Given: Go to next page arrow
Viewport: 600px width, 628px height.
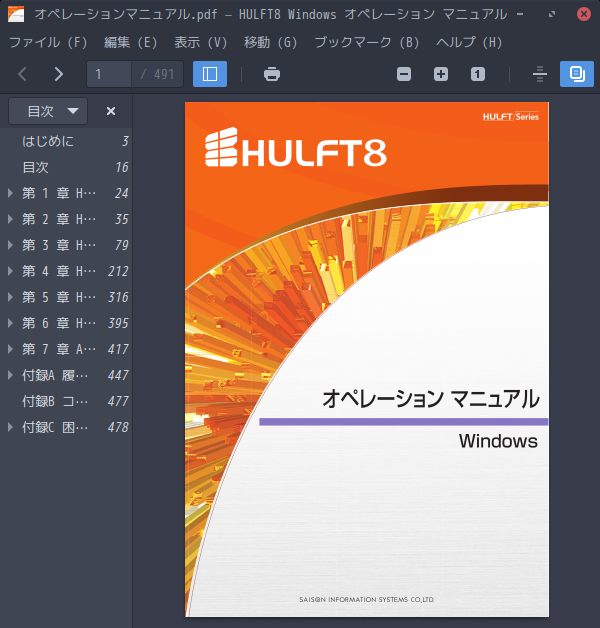Looking at the screenshot, I should pos(58,74).
